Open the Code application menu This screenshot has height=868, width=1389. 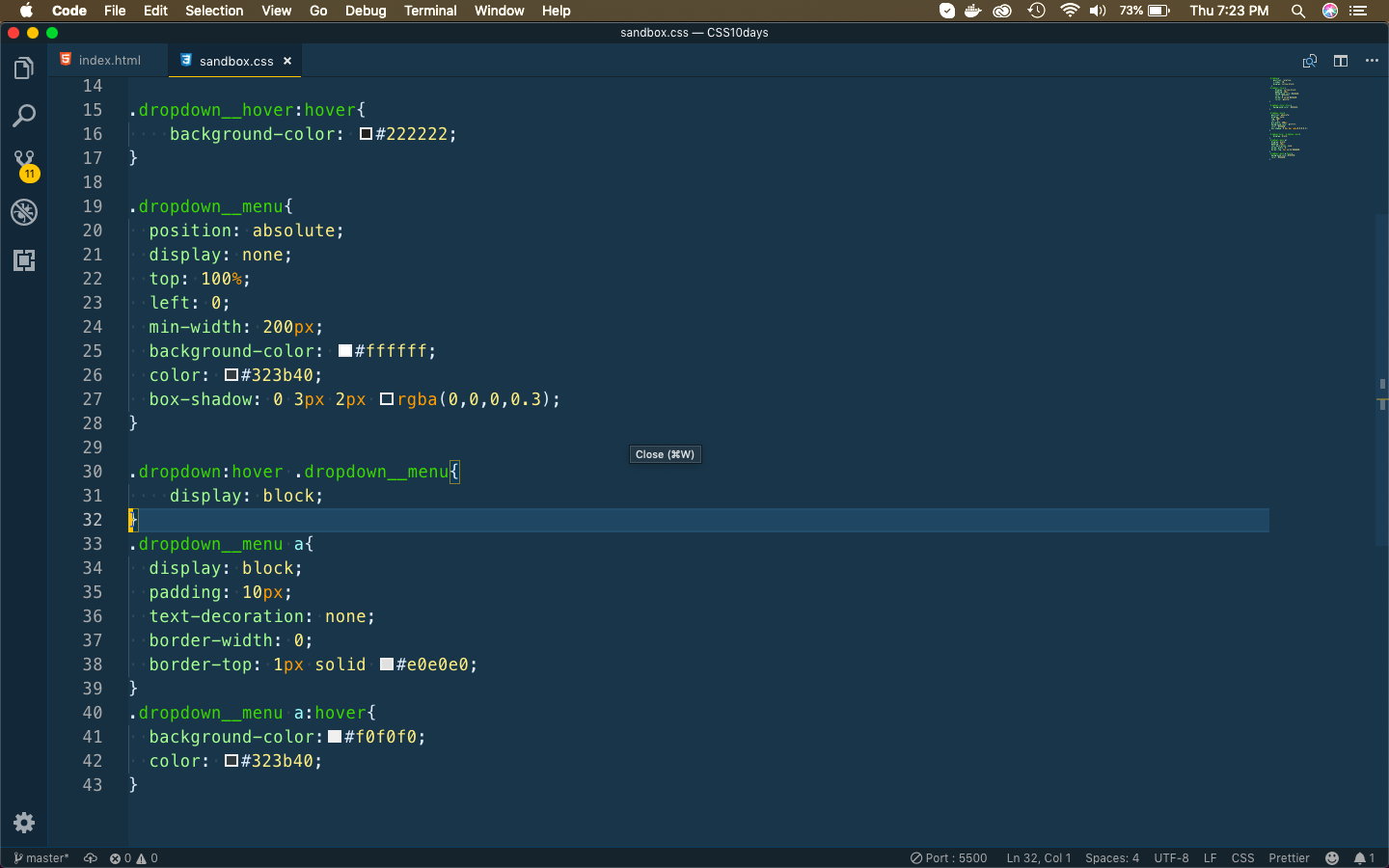pos(69,11)
